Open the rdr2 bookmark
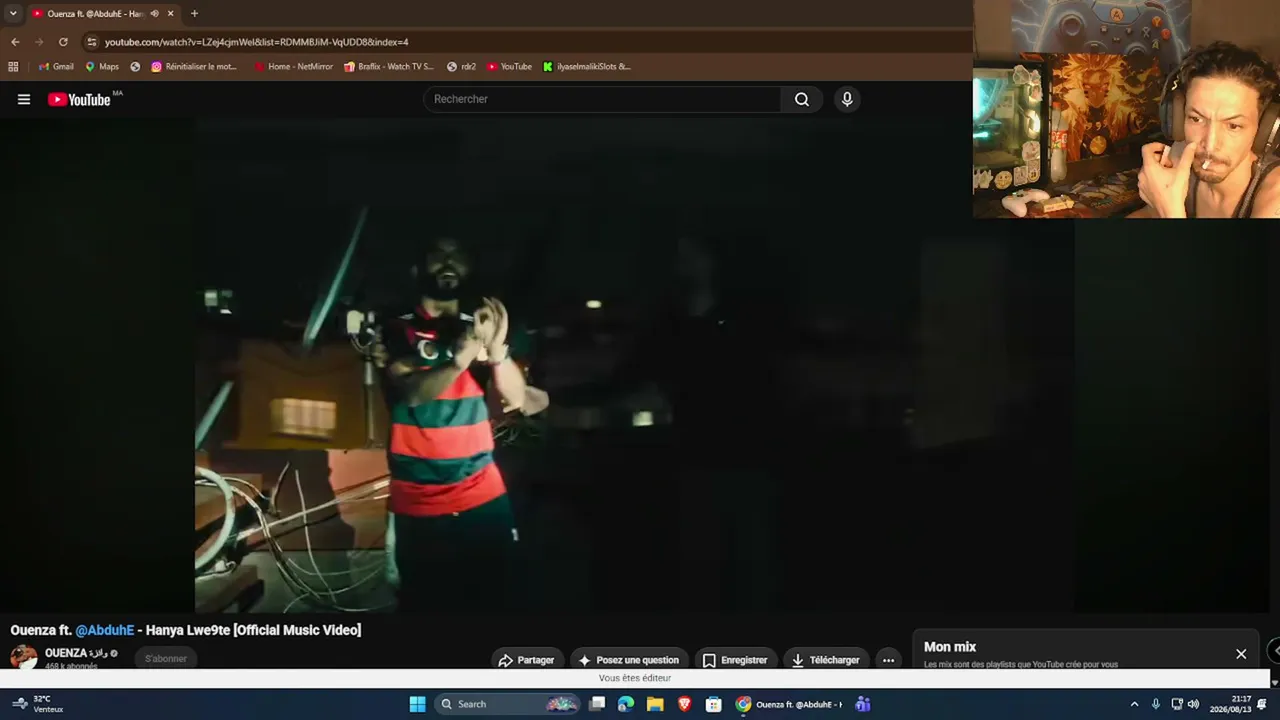This screenshot has height=720, width=1280. tap(461, 67)
